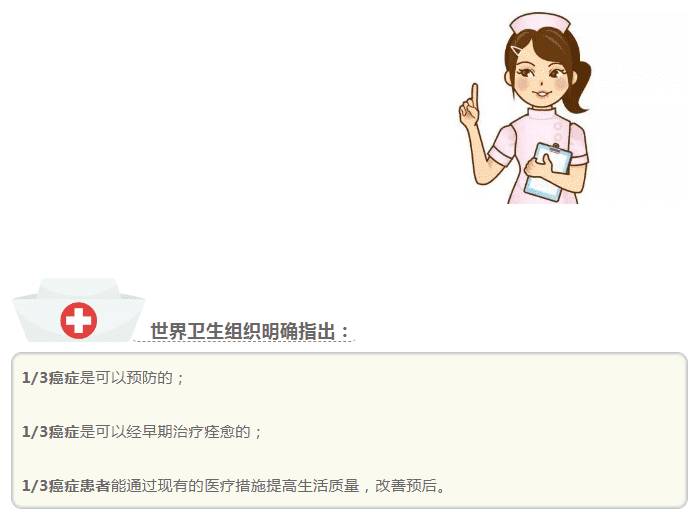Click the line 1/3癌症是可以预防的
Screen dimensions: 699x521
point(103,378)
